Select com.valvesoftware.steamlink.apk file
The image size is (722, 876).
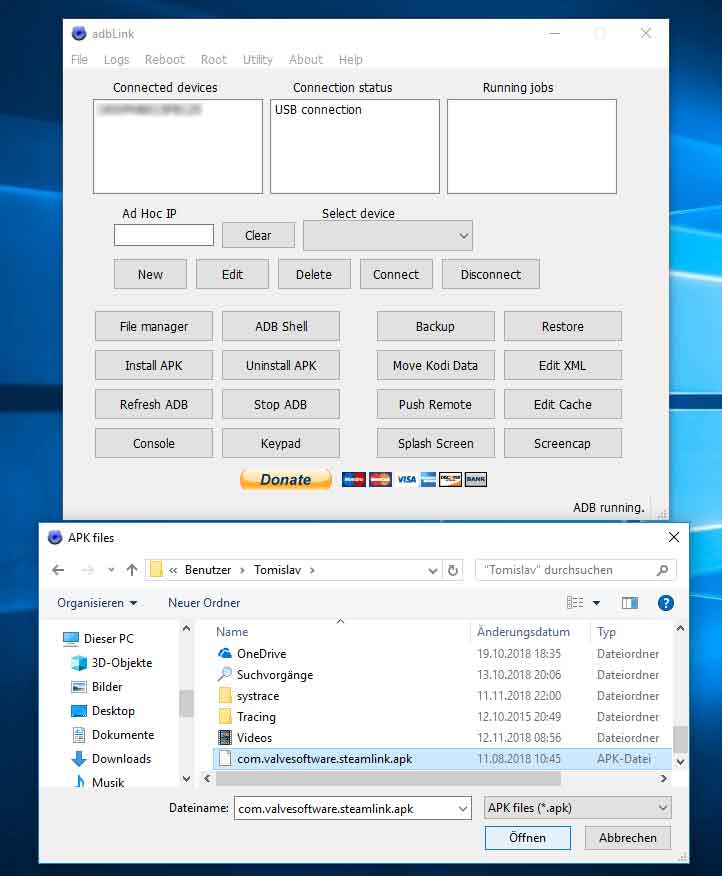click(324, 759)
